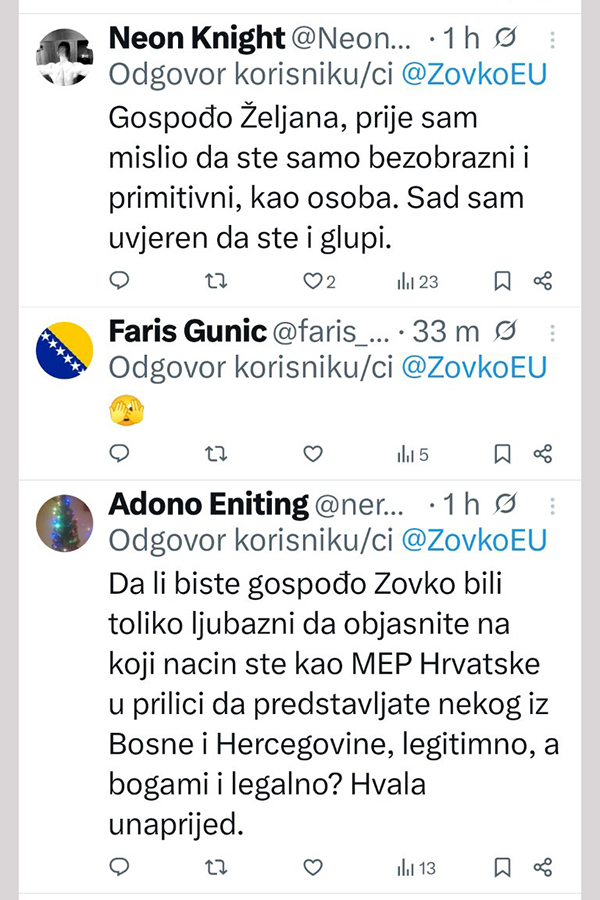The height and width of the screenshot is (900, 600).
Task: View Faris Gunic's Bosnia flag avatar
Action: pyautogui.click(x=65, y=350)
